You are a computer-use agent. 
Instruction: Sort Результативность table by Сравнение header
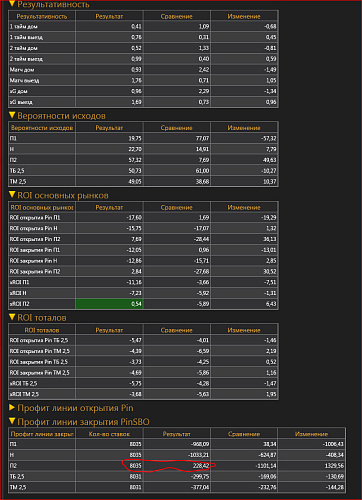[x=177, y=16]
